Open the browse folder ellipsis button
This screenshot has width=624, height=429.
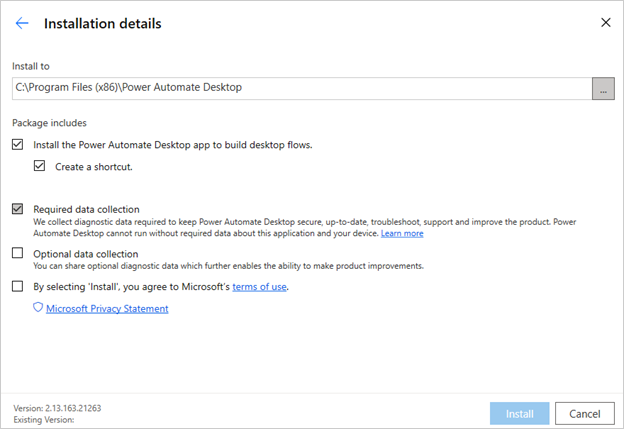(603, 88)
